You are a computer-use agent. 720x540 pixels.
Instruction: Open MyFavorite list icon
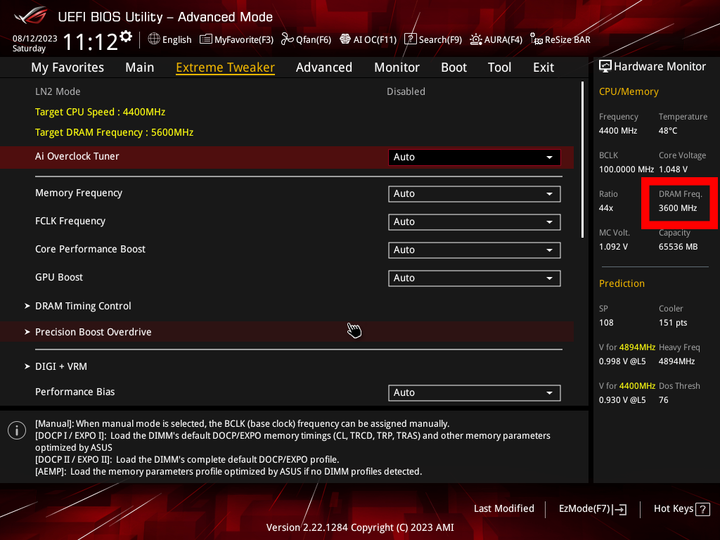206,39
